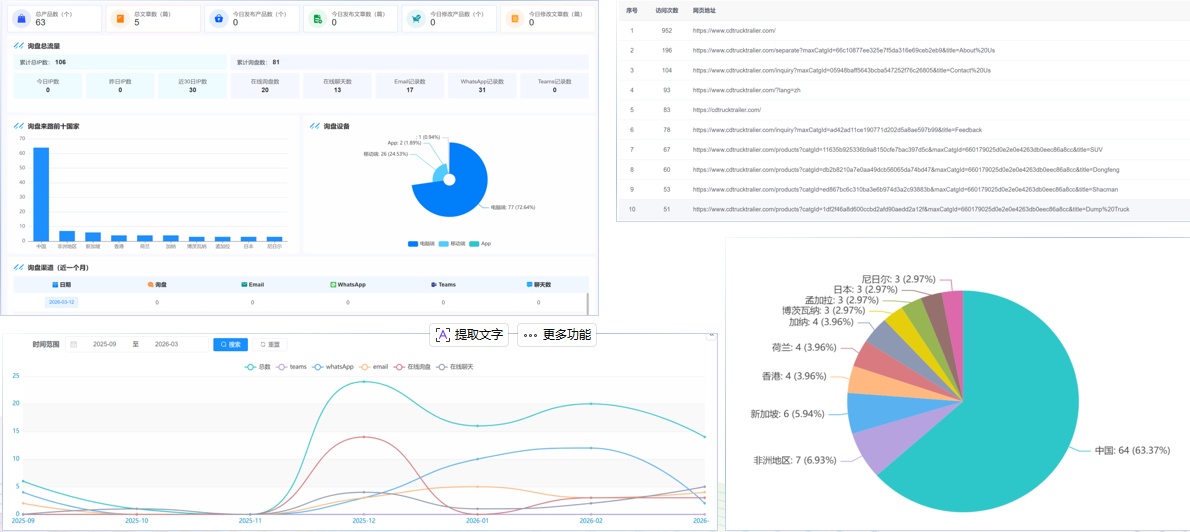Click the Teams column purple icon
The width and height of the screenshot is (1190, 532).
pyautogui.click(x=433, y=285)
